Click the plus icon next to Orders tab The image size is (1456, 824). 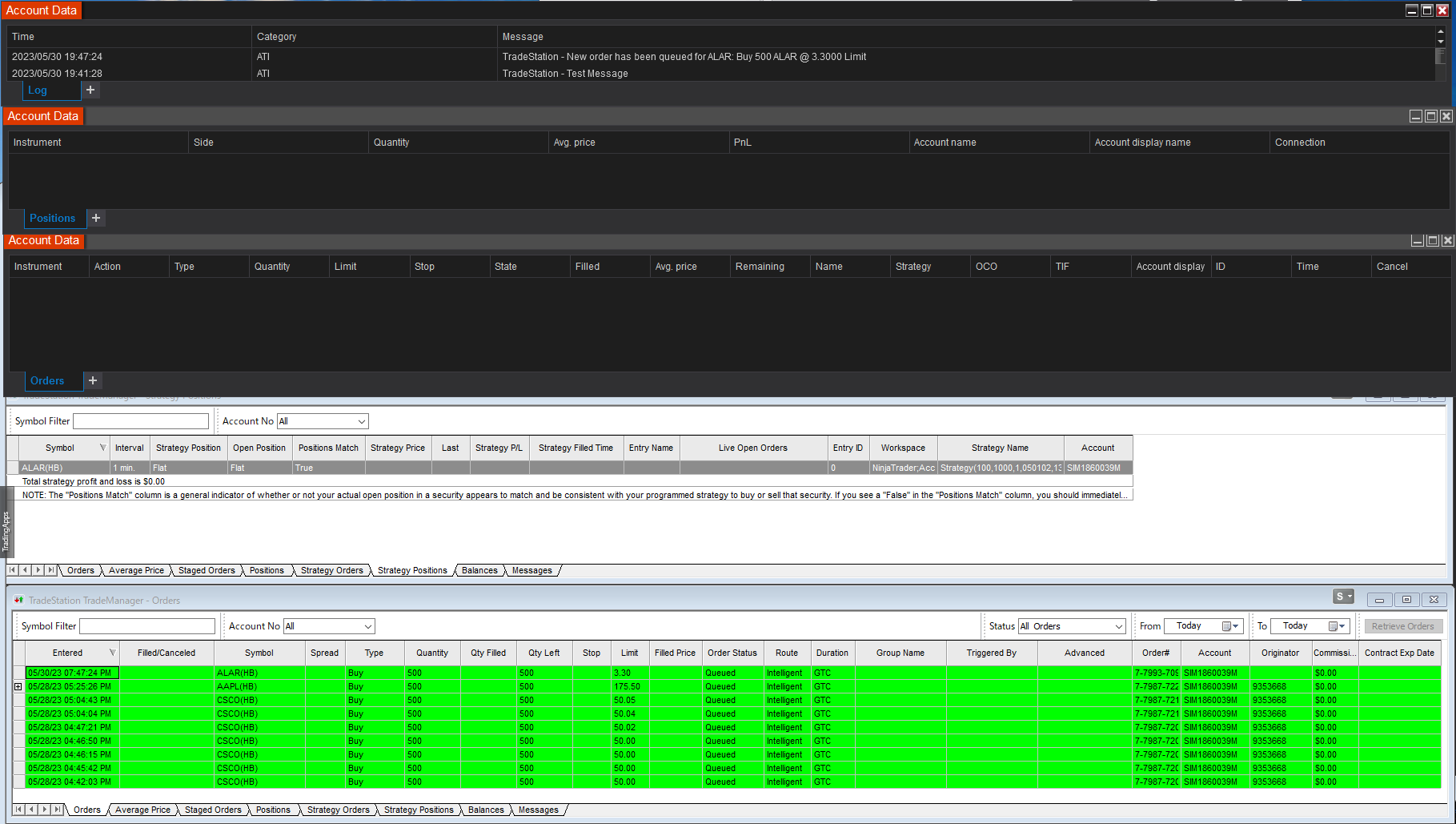93,380
